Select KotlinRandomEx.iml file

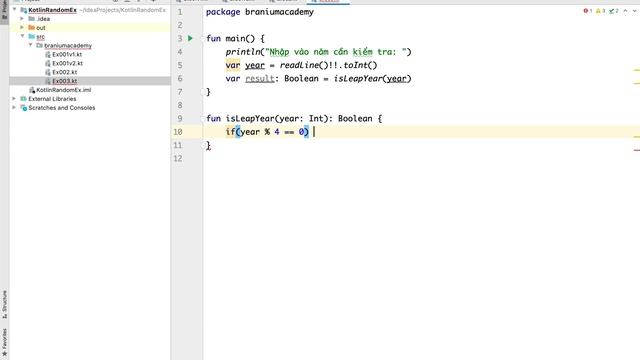(x=64, y=90)
